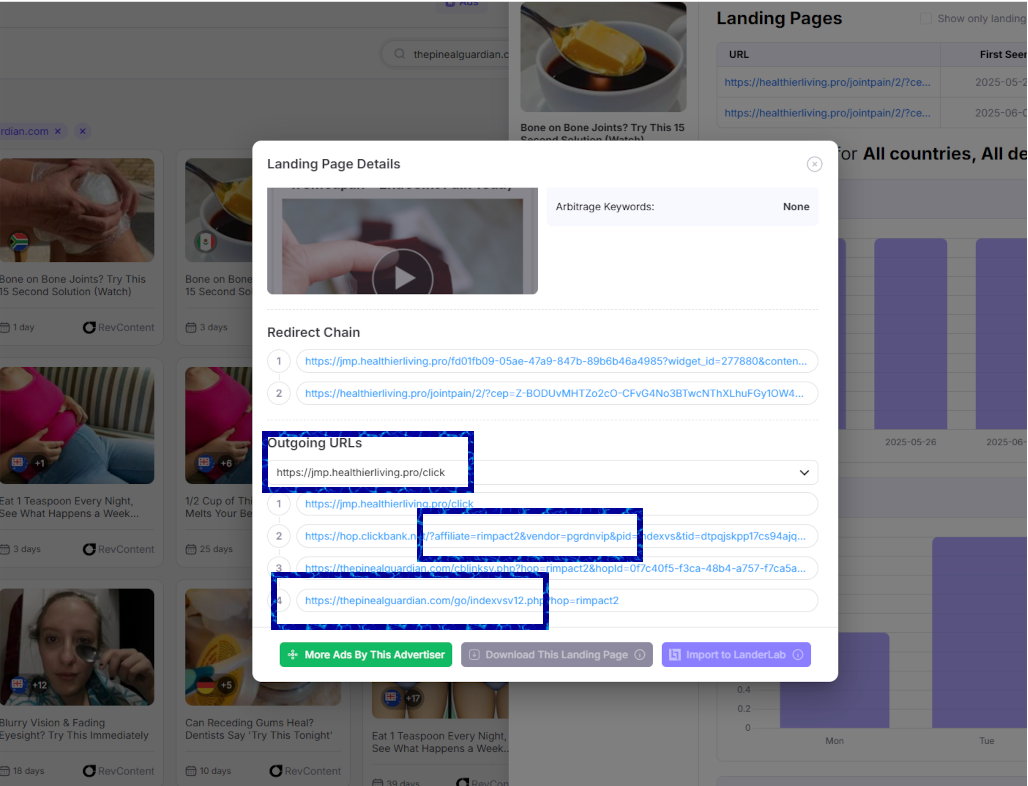Click the '18 days' label on ad card
Screen dimensions: 1028x786
(x=28, y=771)
